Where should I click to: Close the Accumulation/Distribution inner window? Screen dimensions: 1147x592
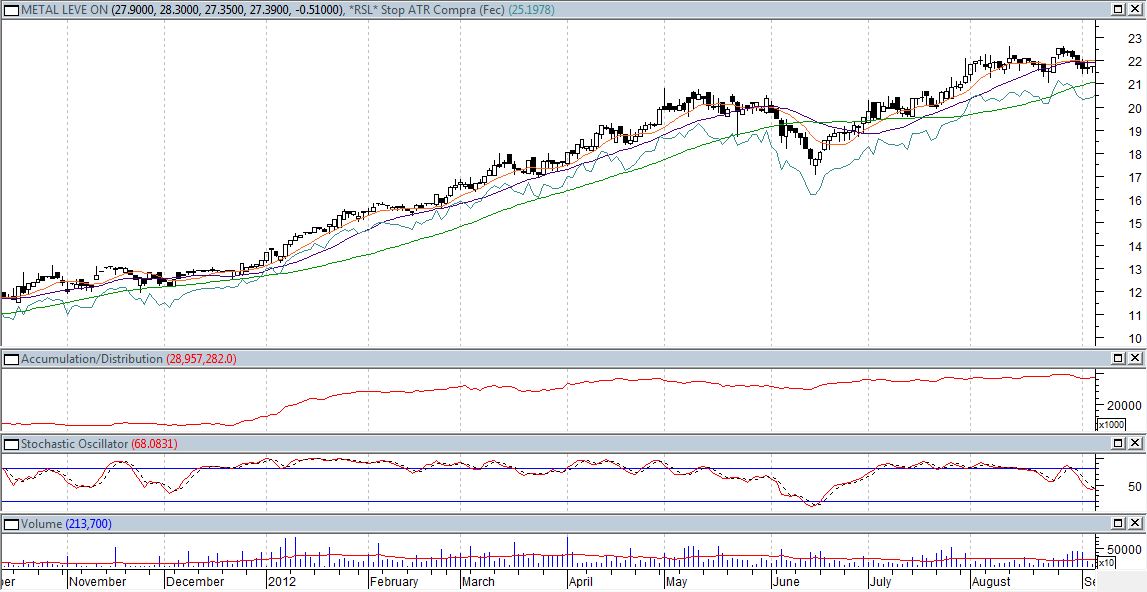[1137, 358]
